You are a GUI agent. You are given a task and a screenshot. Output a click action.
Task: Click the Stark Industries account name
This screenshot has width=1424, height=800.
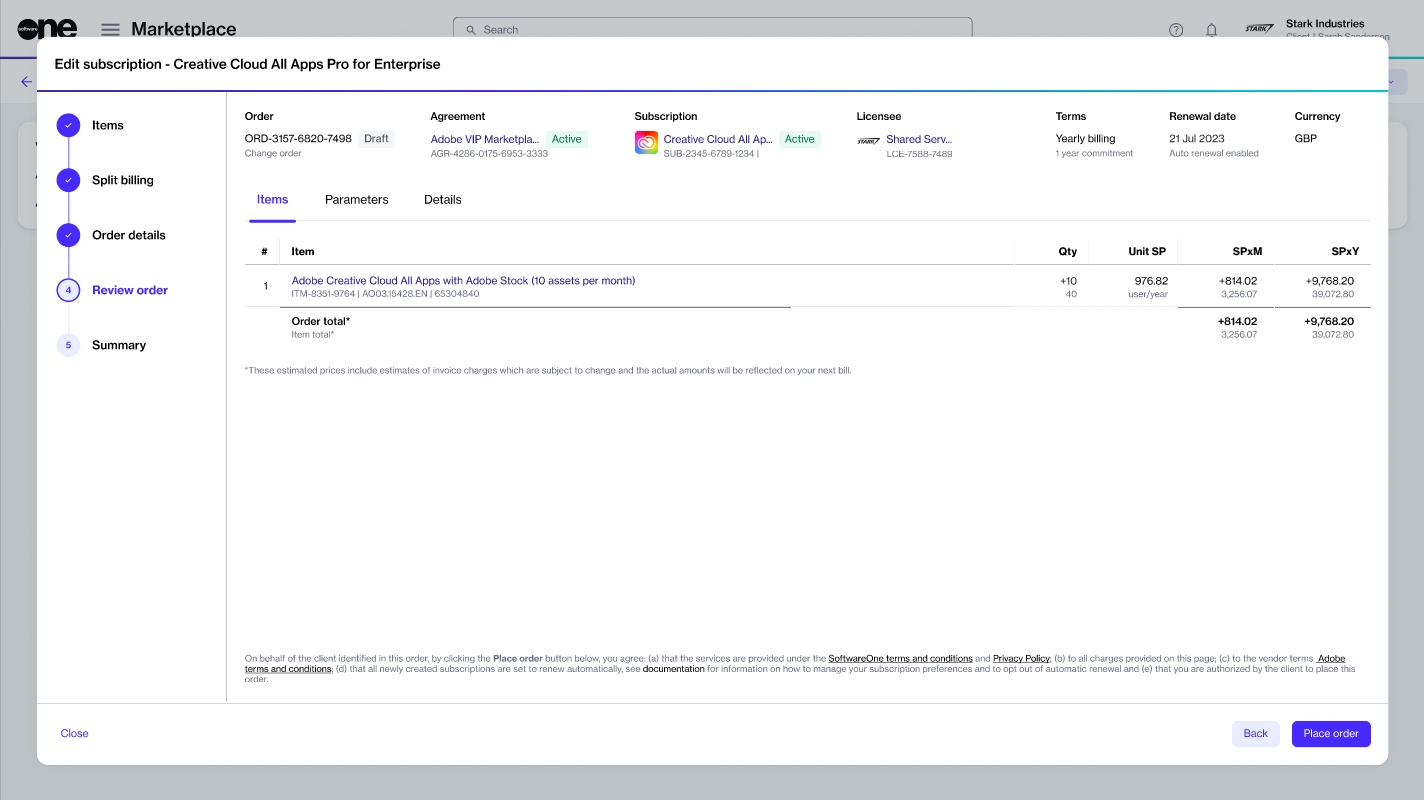click(x=1325, y=23)
